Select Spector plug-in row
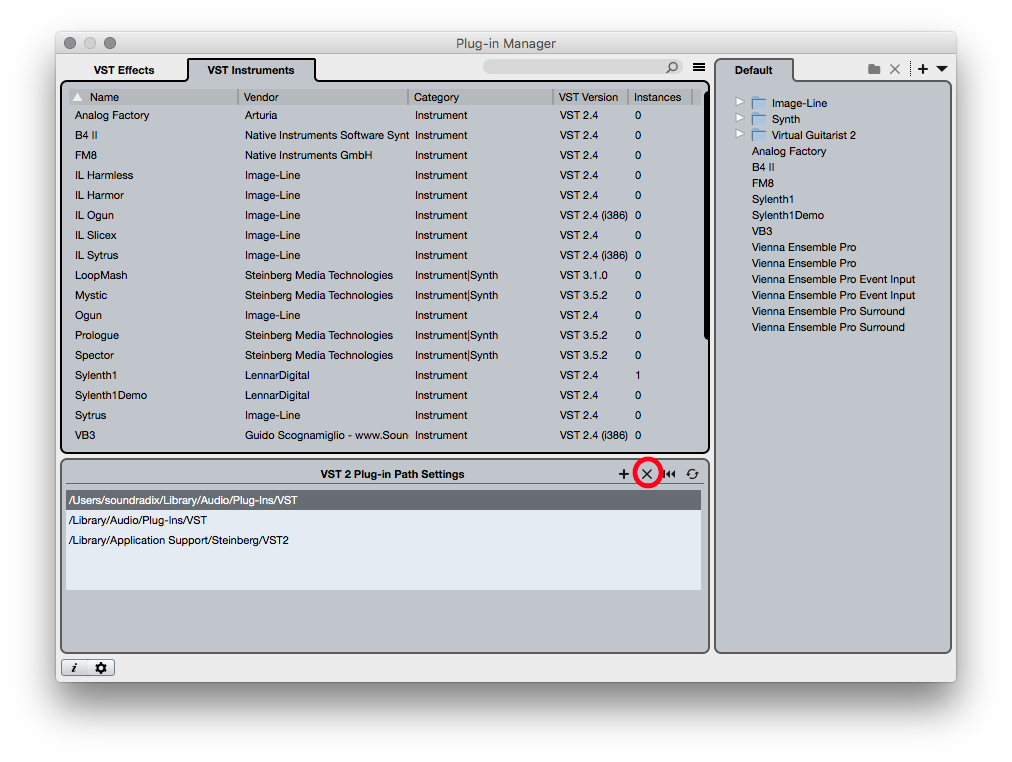Viewport: 1012px width, 762px height. coord(385,356)
